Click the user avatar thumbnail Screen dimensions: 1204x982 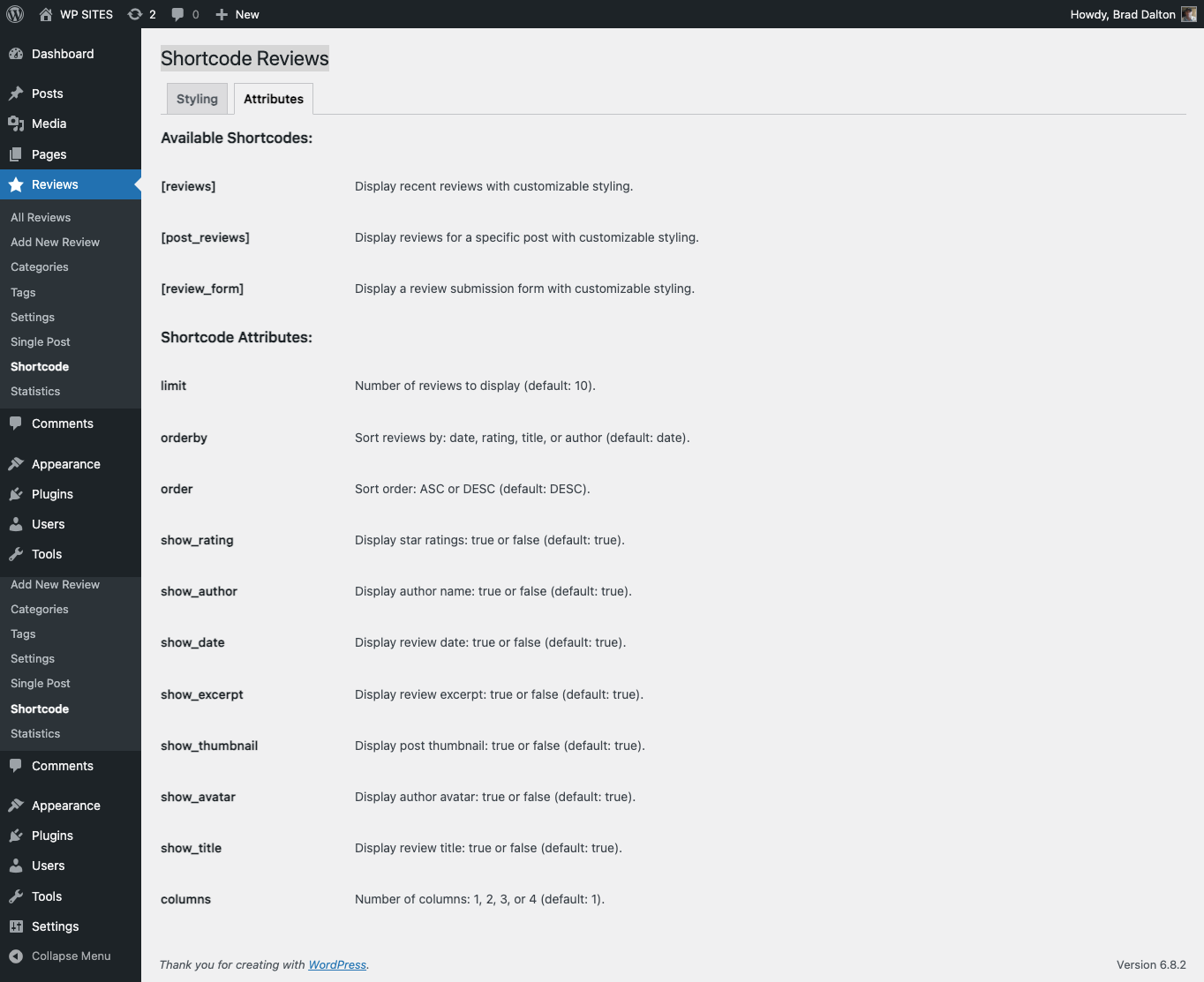(1189, 14)
